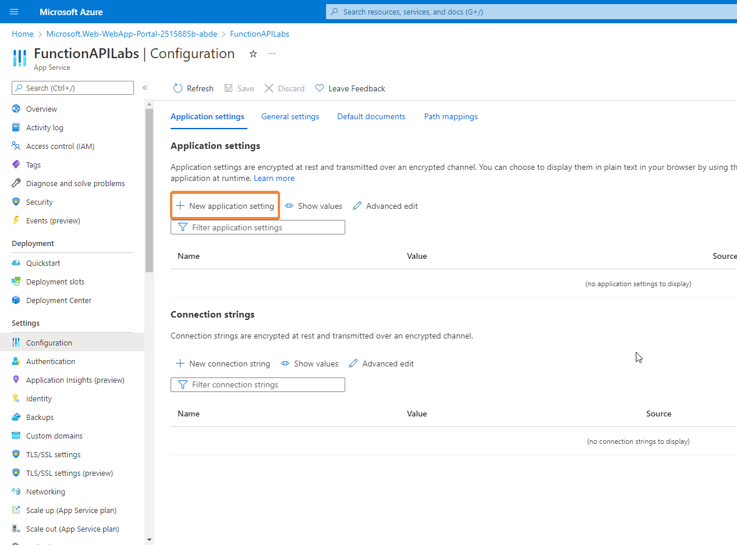Show values for connection strings
737x545 pixels.
309,364
